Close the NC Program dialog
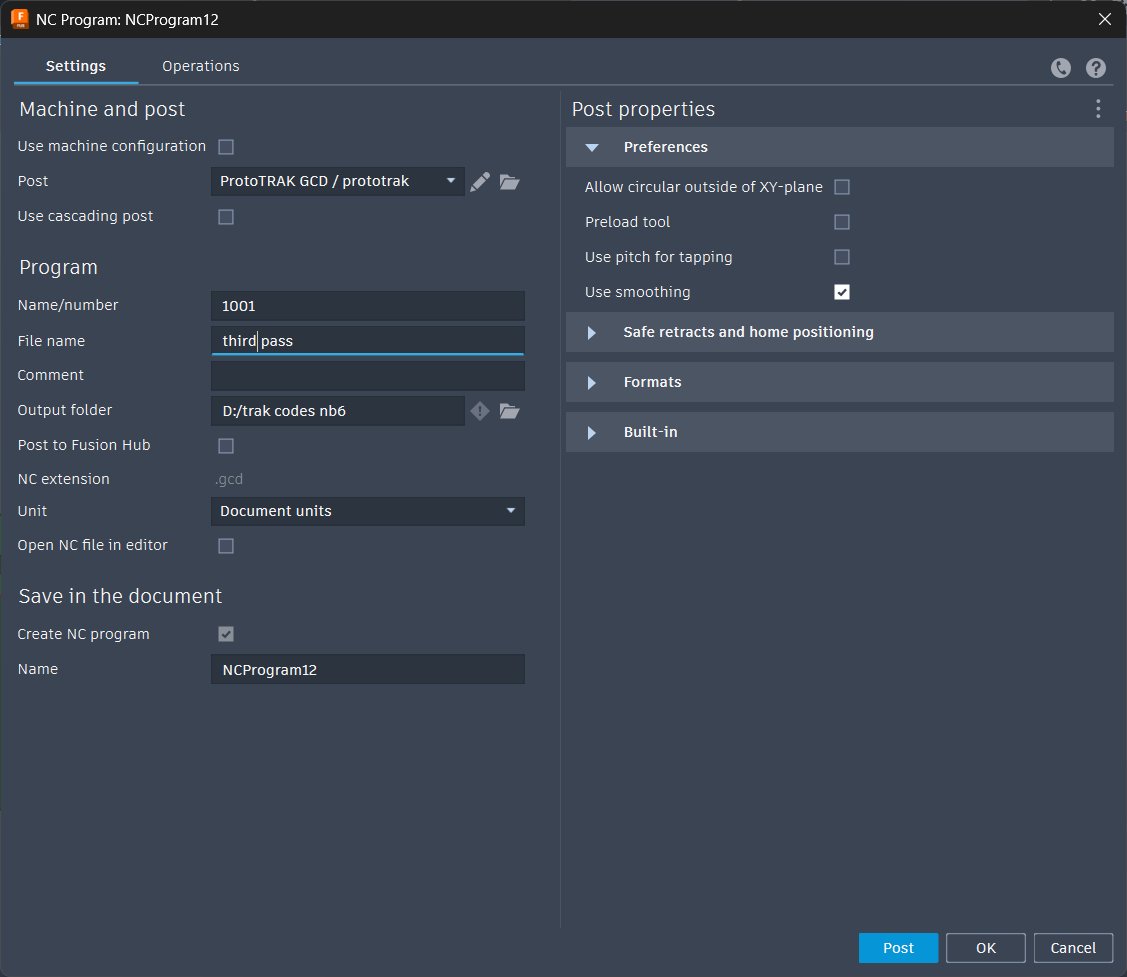1127x977 pixels. [1105, 19]
